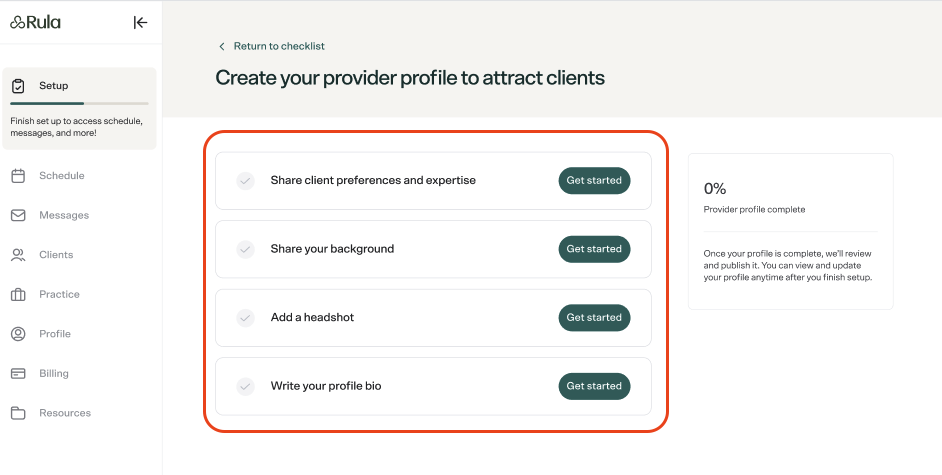Click the back chevron before Return to checklist
Viewport: 942px width, 475px height.
pyautogui.click(x=222, y=46)
